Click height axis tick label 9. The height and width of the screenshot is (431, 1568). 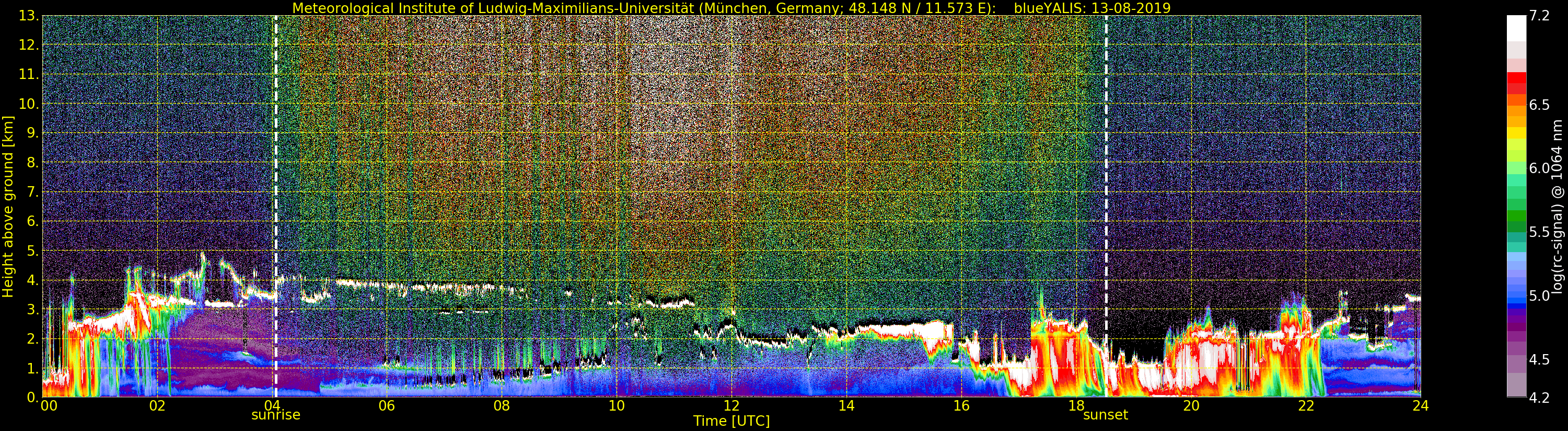pyautogui.click(x=32, y=133)
